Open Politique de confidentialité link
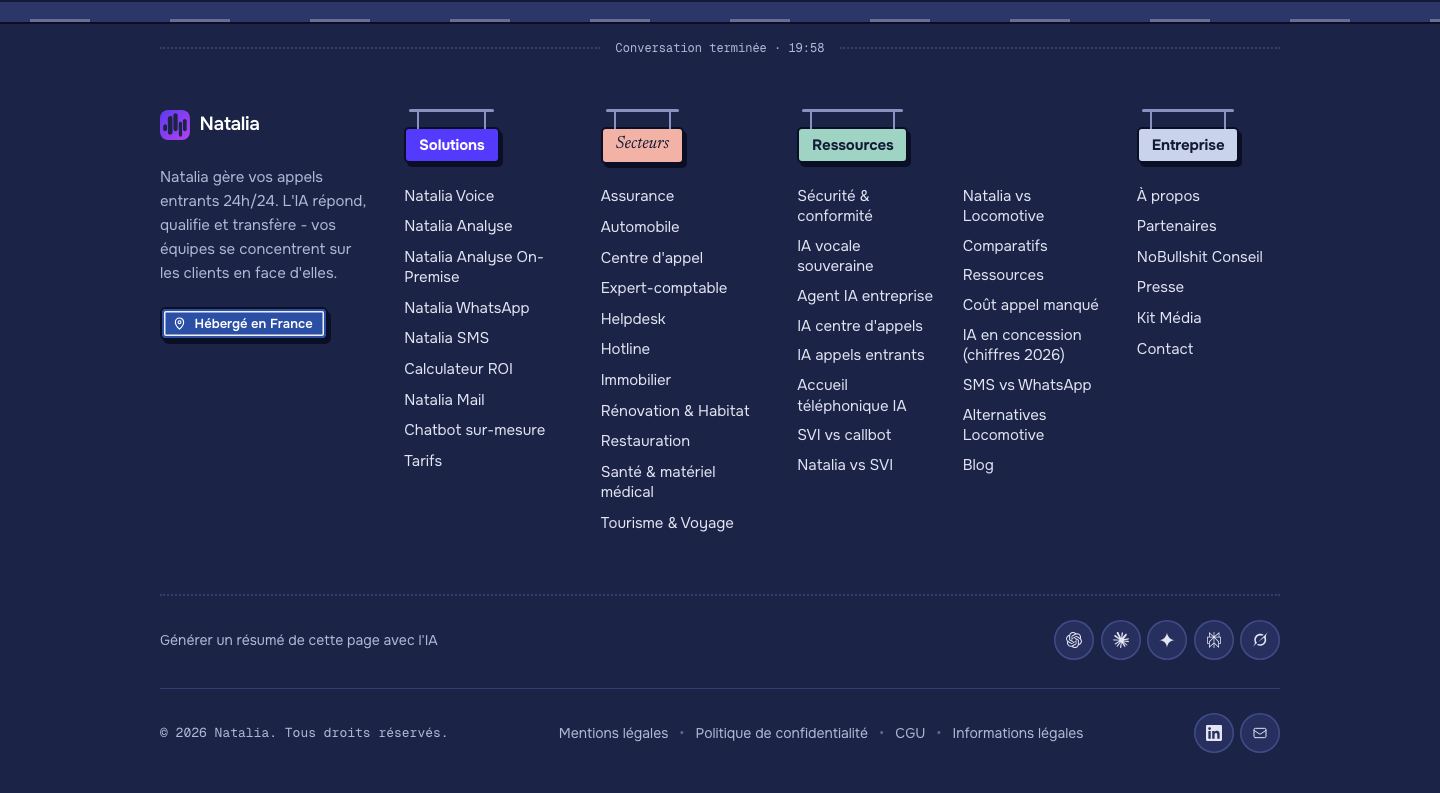Screen dimensions: 1440x793 pos(782,733)
